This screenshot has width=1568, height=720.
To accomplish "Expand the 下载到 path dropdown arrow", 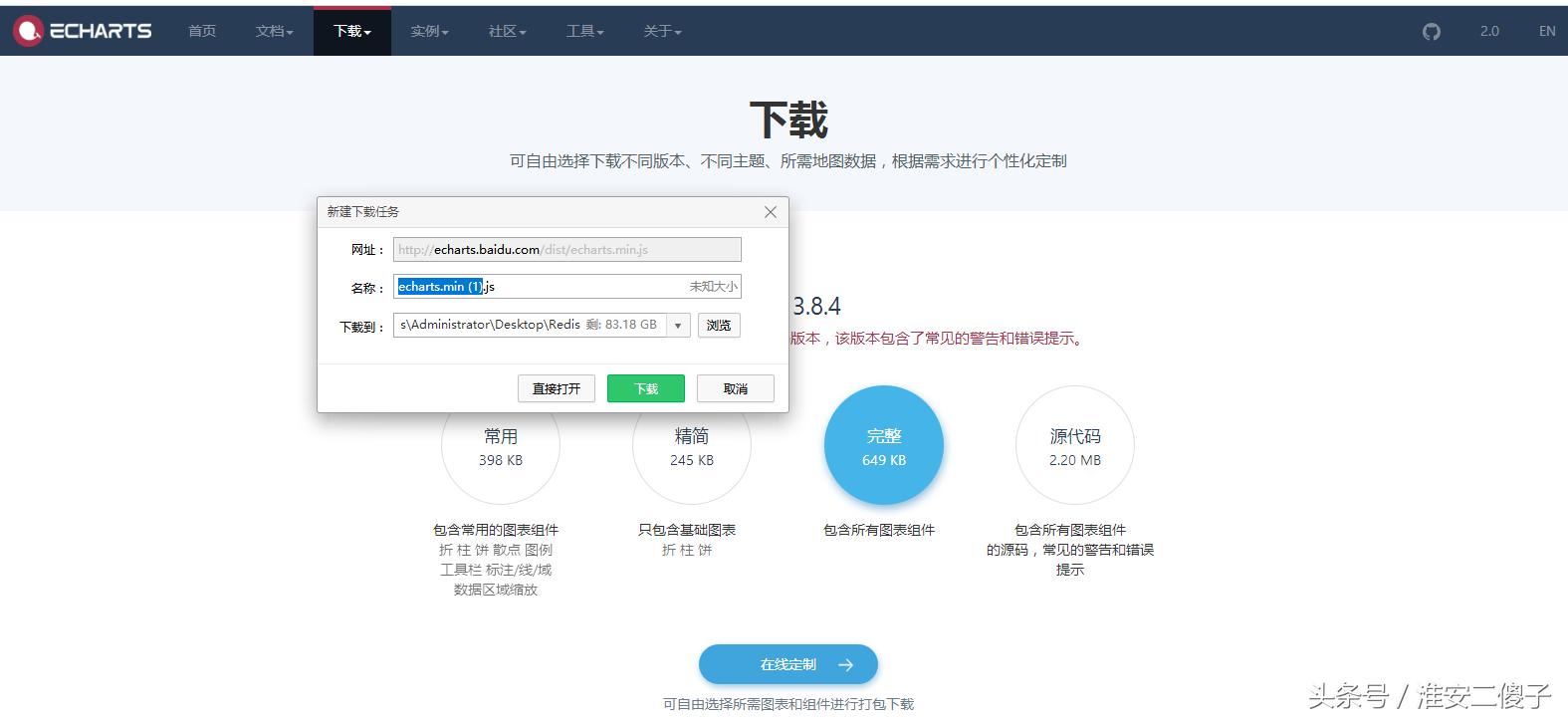I will coord(678,326).
